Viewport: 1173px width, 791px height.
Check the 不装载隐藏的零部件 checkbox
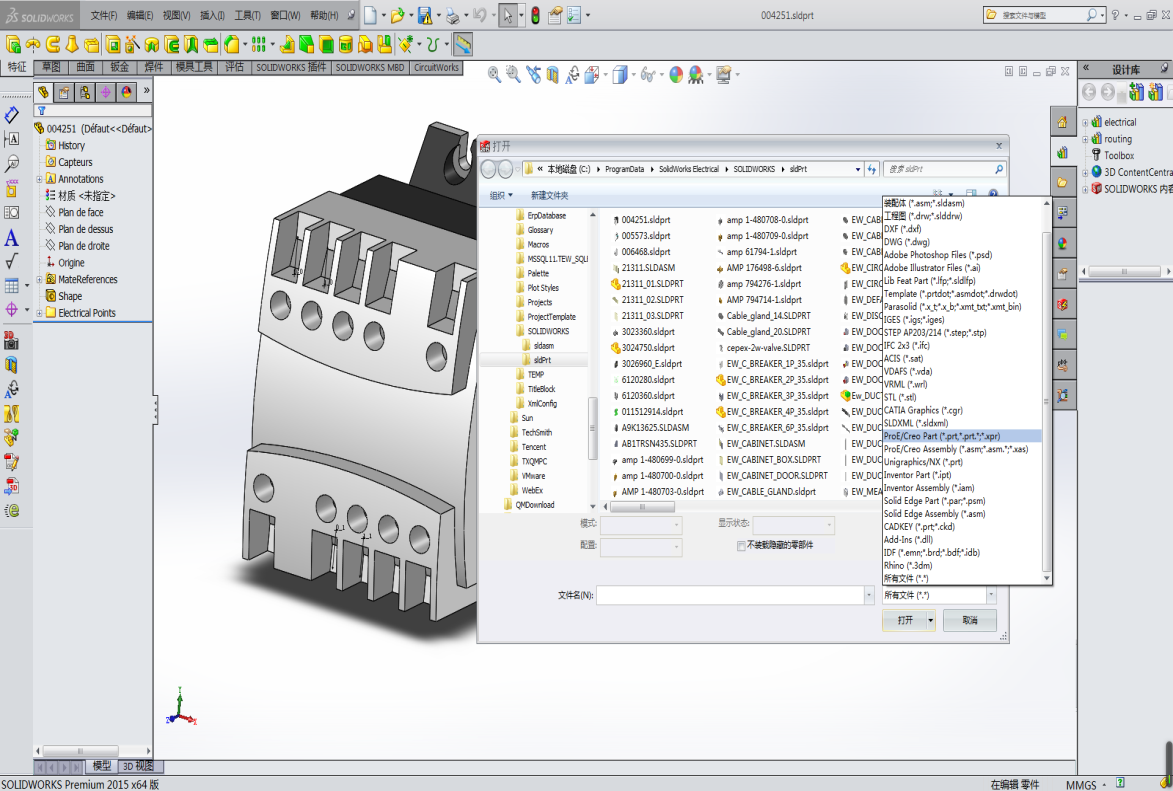(741, 546)
